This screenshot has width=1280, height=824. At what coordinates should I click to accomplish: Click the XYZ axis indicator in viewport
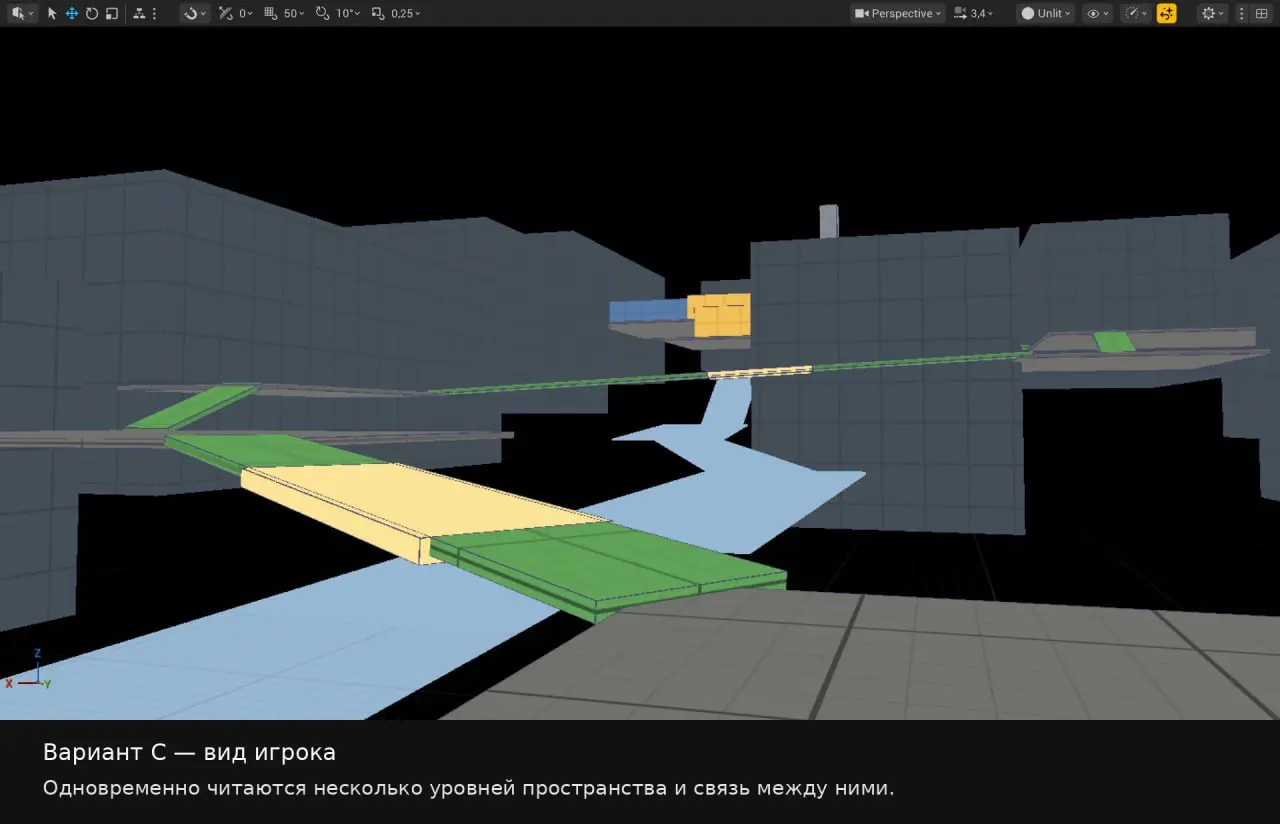click(x=28, y=670)
